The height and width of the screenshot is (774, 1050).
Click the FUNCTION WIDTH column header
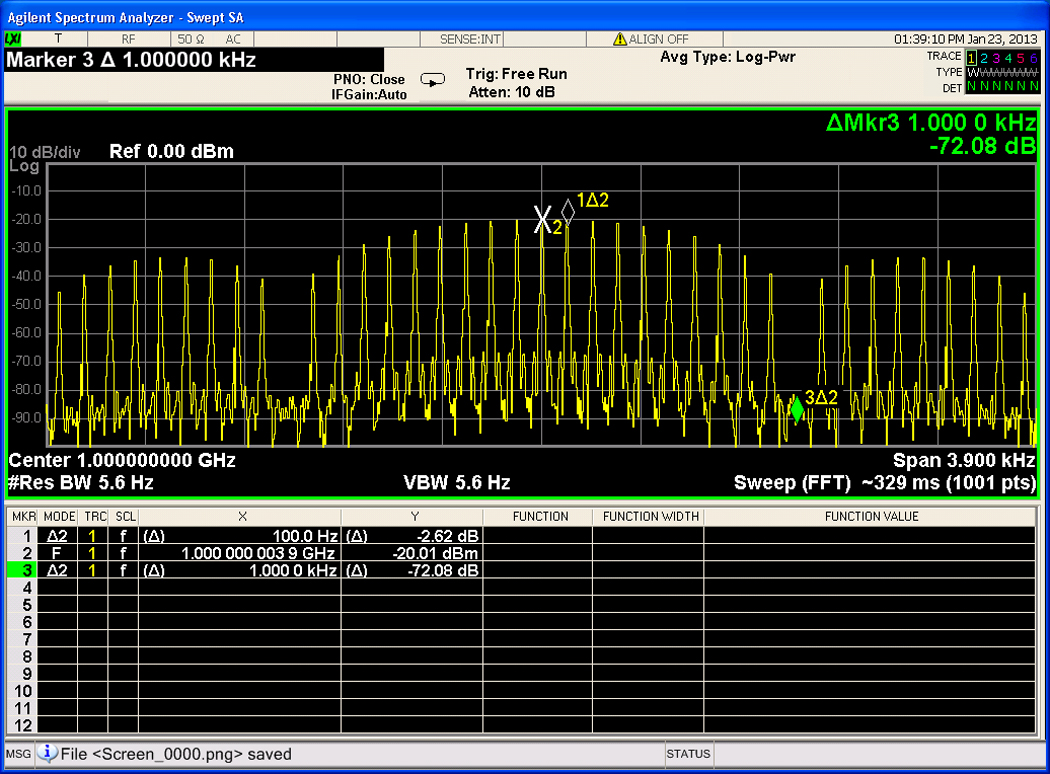pos(650,517)
